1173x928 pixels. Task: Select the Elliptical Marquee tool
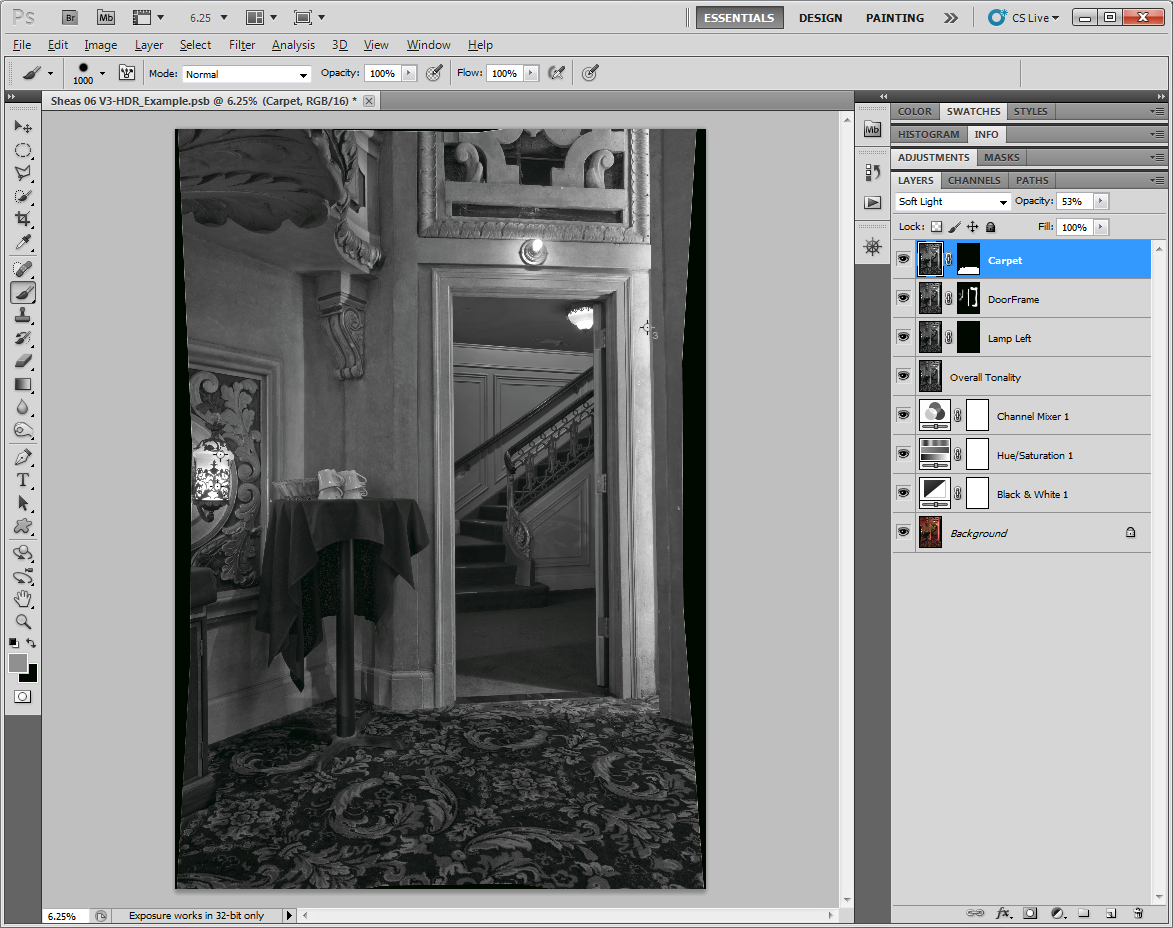(23, 150)
